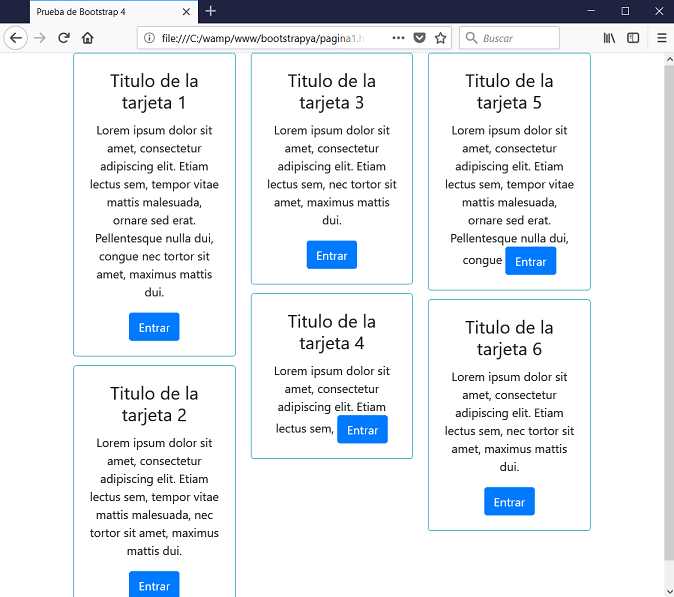This screenshot has height=597, width=674.
Task: Open a new tab with plus button
Action: 211,11
